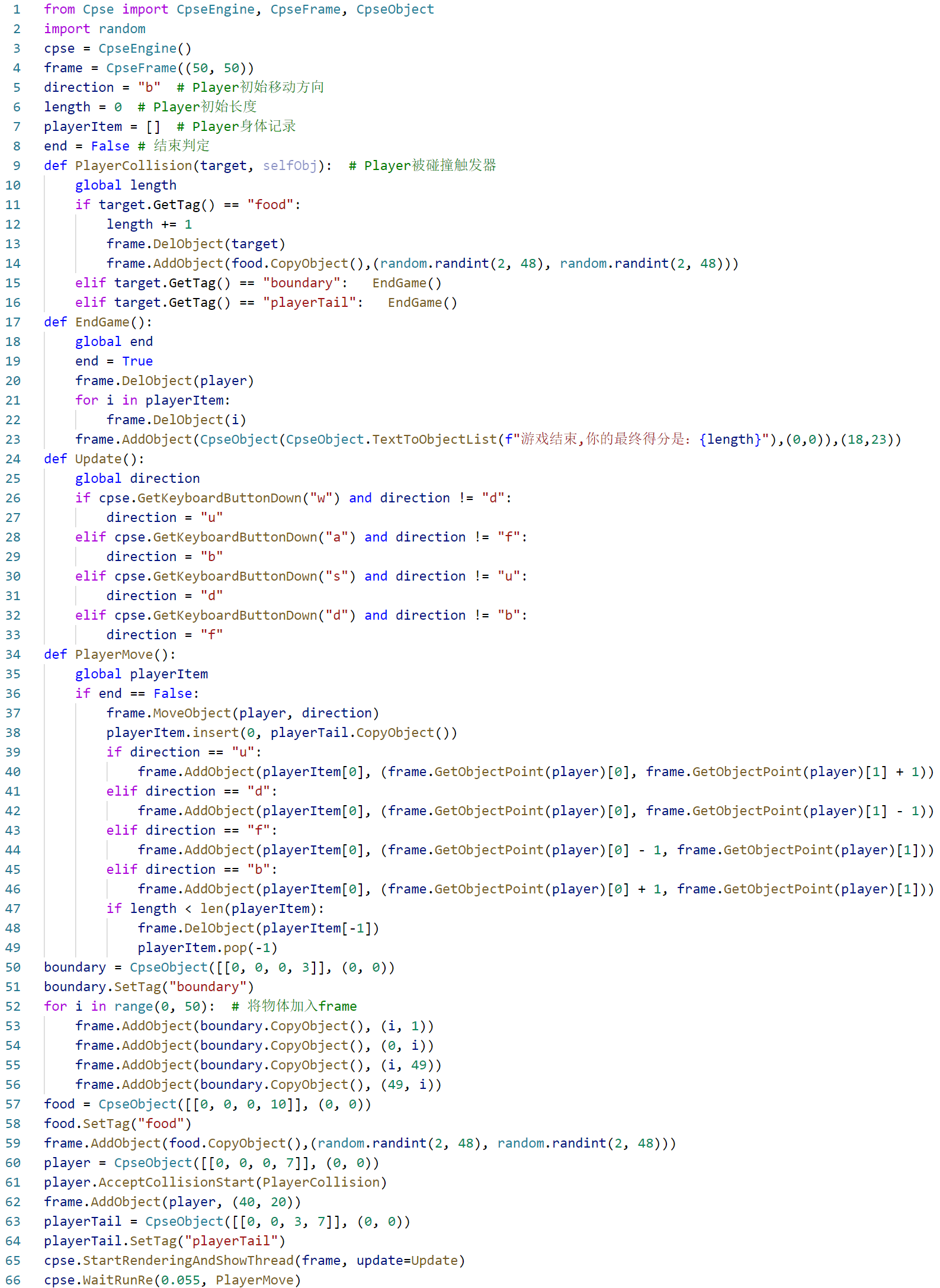Click "frame.DelObject(i)" on line 22

(177, 420)
